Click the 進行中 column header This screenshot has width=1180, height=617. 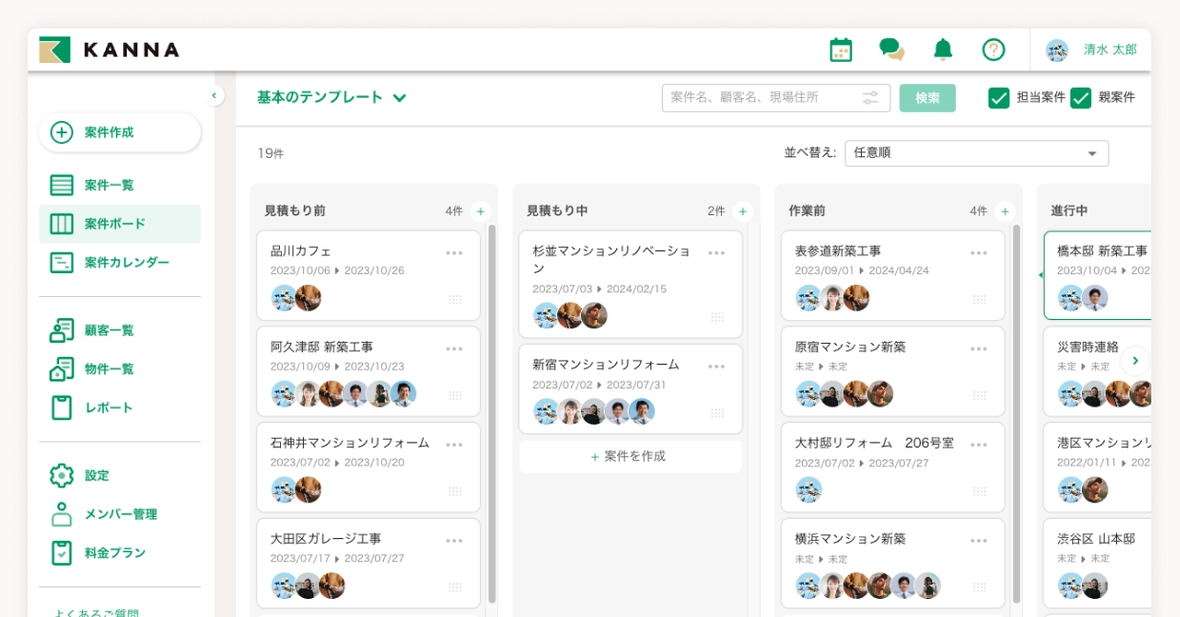tap(1069, 211)
